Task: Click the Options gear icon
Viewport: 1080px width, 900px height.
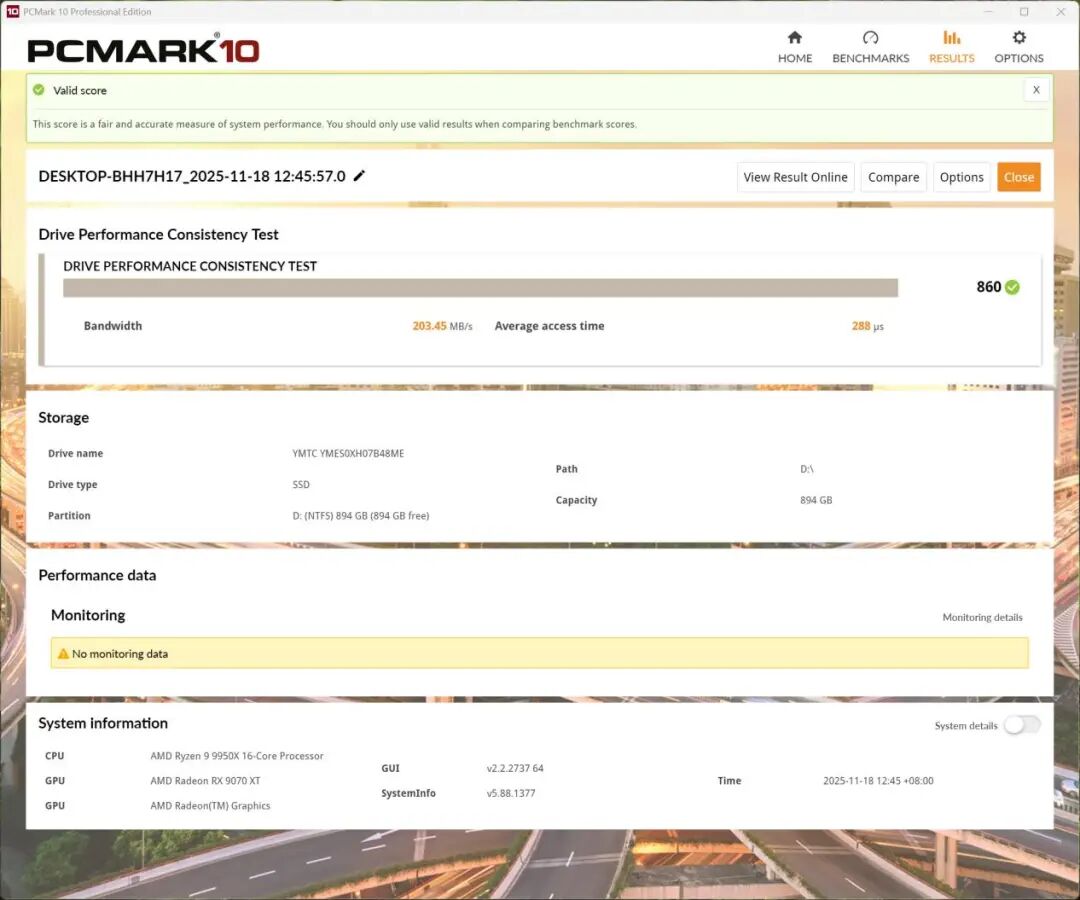Action: click(x=1019, y=37)
